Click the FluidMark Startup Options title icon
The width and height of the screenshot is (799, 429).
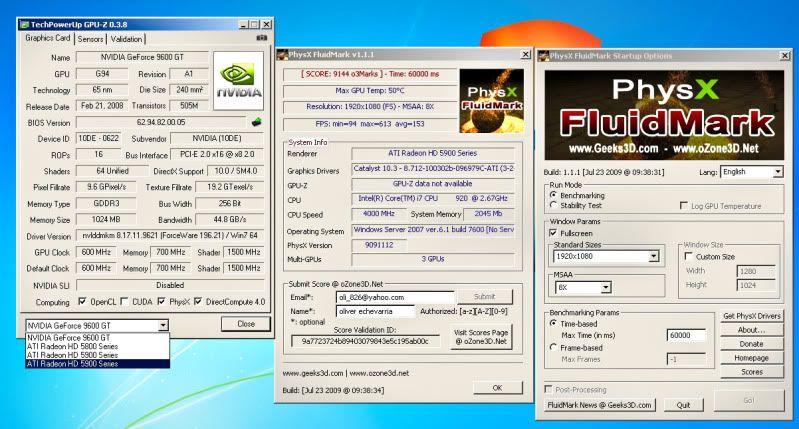click(546, 54)
